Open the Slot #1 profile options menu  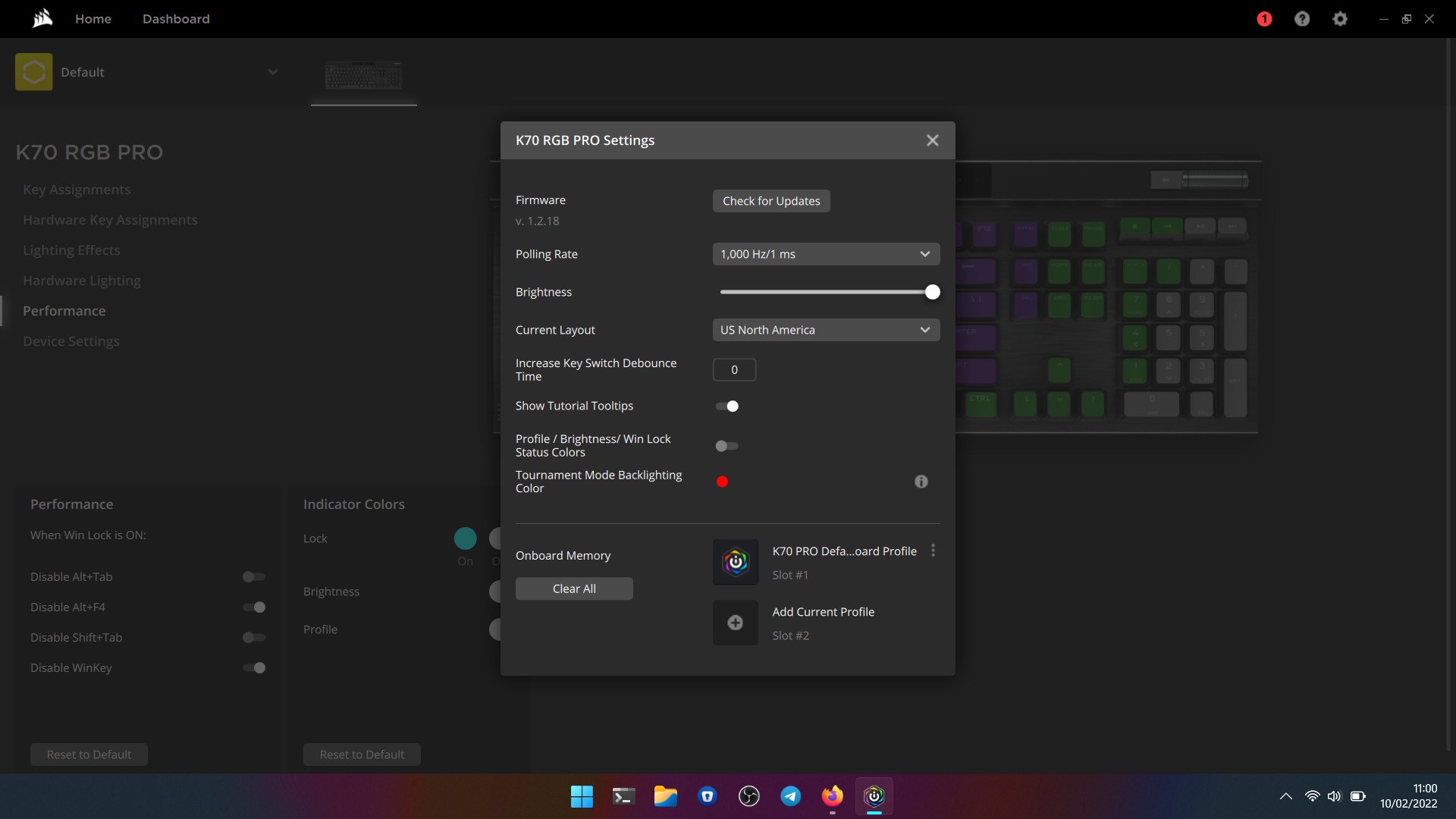click(933, 551)
